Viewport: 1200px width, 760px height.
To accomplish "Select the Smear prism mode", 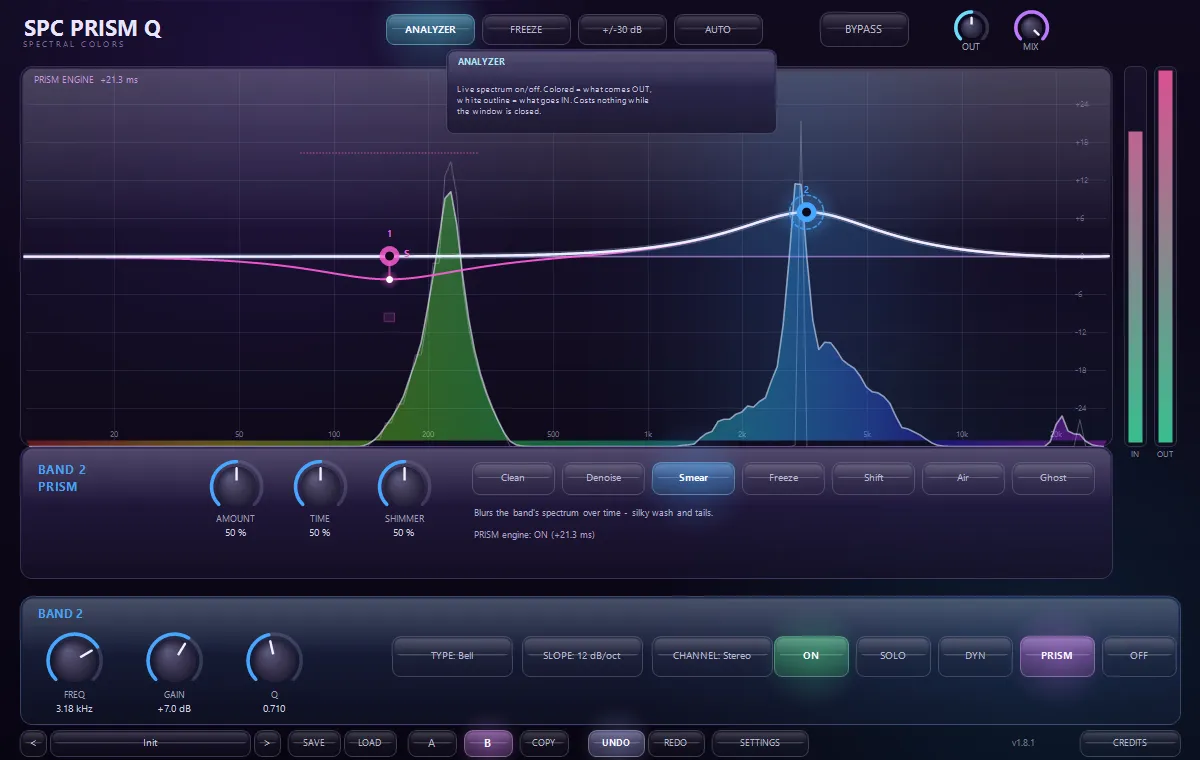I will tap(693, 478).
